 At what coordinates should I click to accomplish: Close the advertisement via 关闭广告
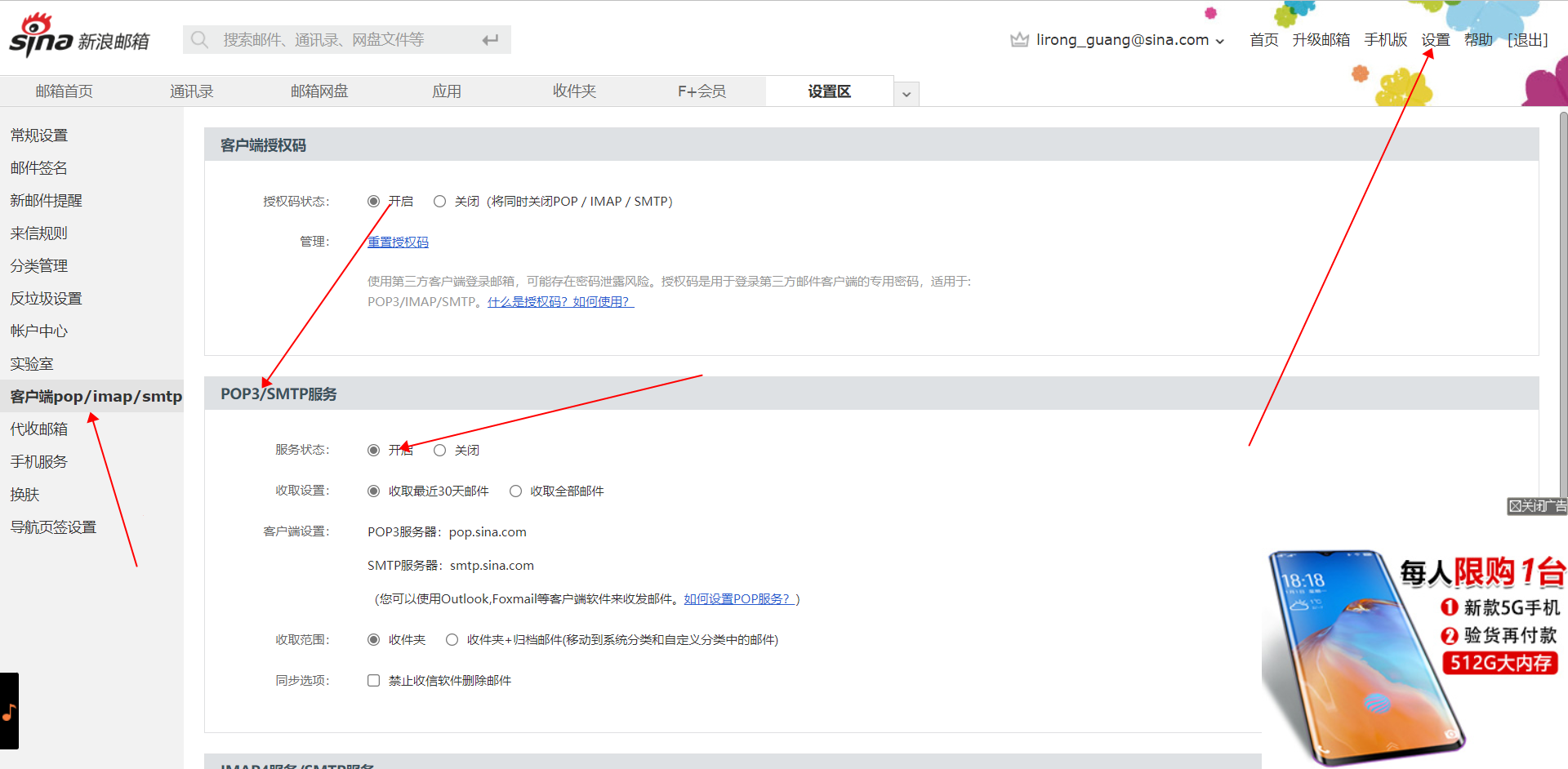point(1537,506)
